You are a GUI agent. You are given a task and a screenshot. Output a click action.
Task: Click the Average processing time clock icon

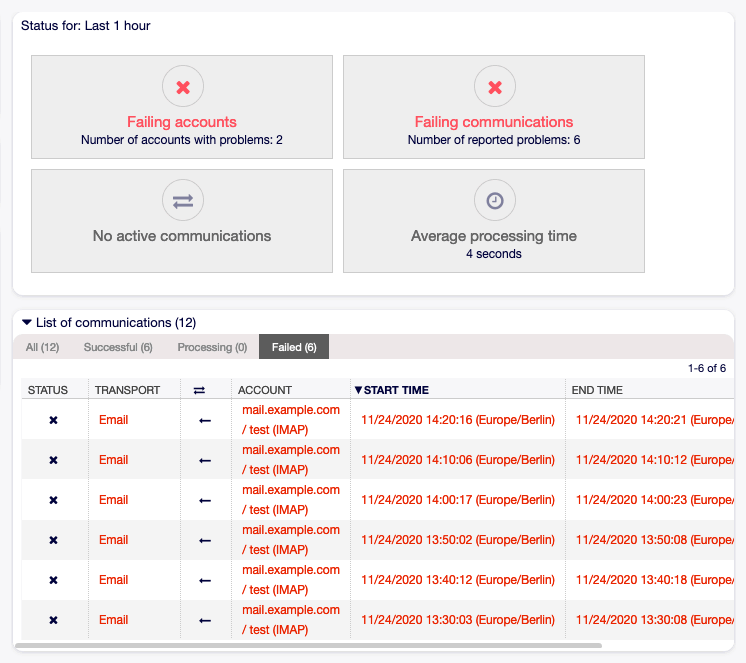(x=494, y=201)
